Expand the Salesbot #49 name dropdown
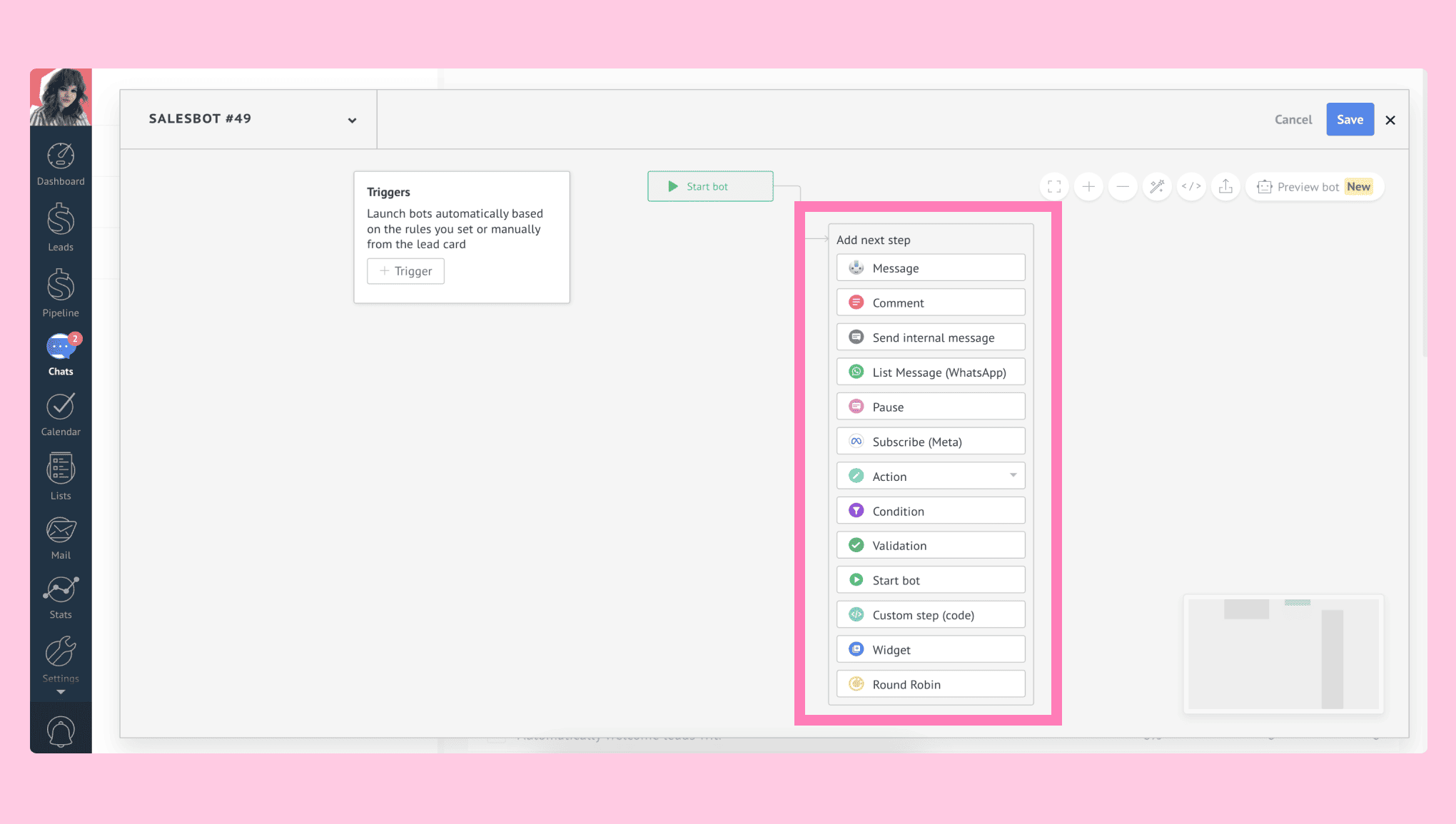1456x824 pixels. (x=352, y=120)
